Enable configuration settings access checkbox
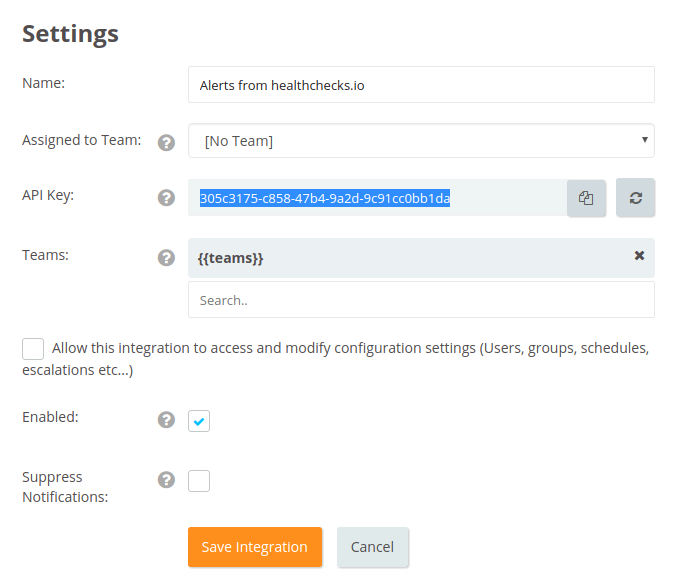 (33, 349)
